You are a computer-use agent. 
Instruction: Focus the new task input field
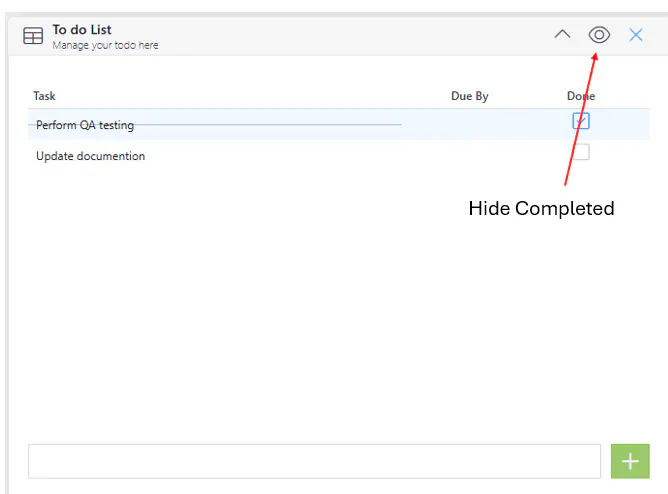pyautogui.click(x=314, y=461)
